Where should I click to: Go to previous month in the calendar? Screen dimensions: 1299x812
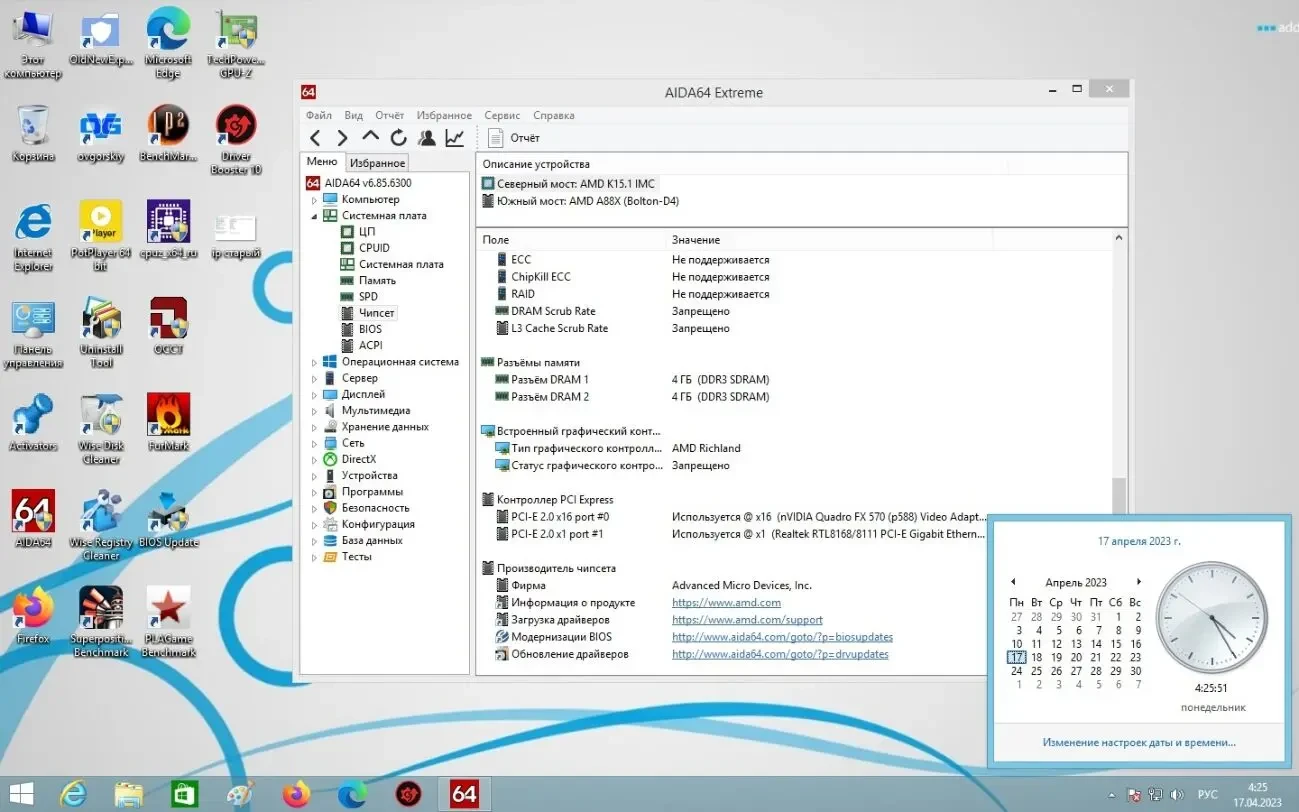point(1013,581)
